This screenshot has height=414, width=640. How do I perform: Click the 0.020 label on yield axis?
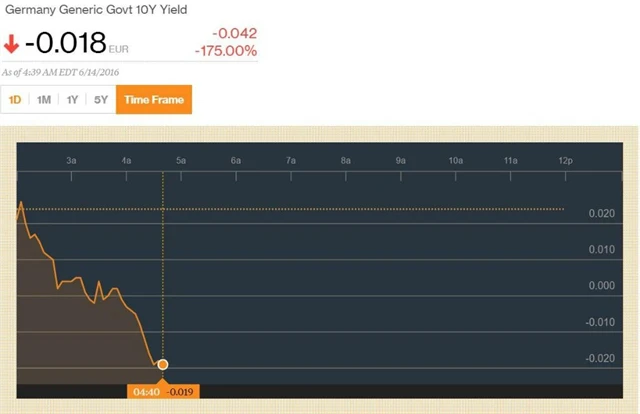(602, 214)
